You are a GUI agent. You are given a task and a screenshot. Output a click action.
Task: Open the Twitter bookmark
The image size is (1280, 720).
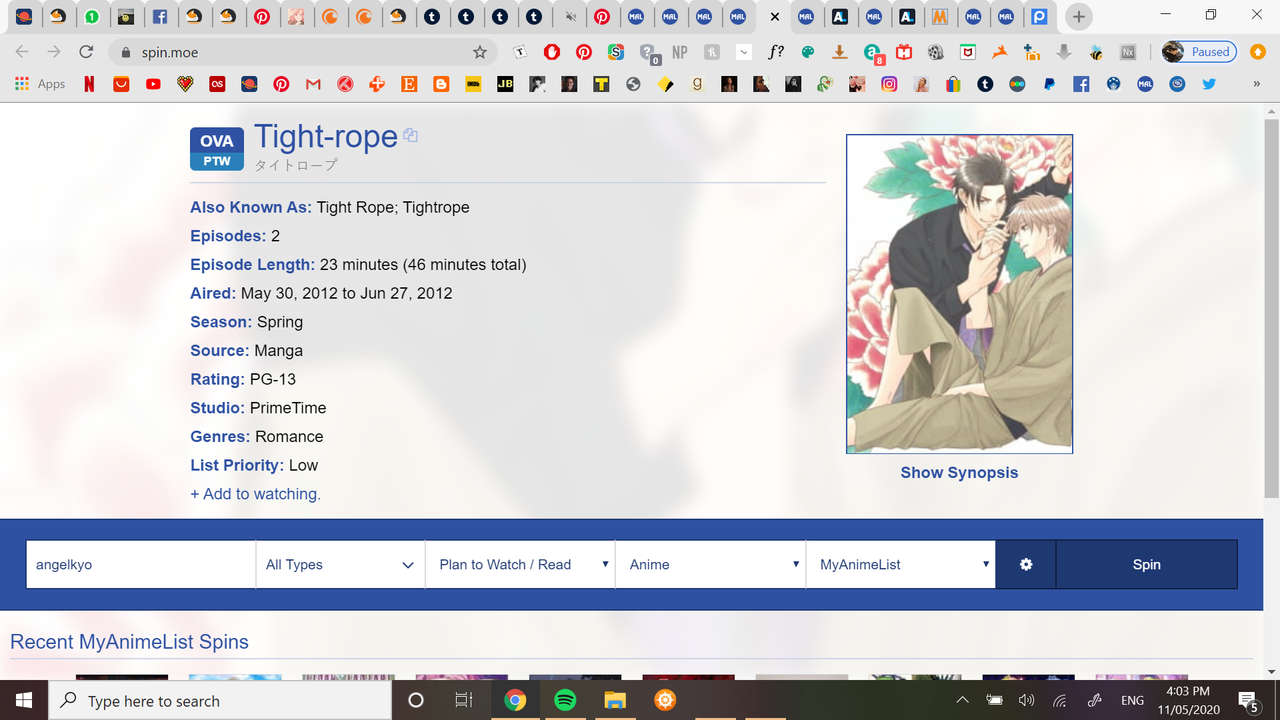[1209, 85]
